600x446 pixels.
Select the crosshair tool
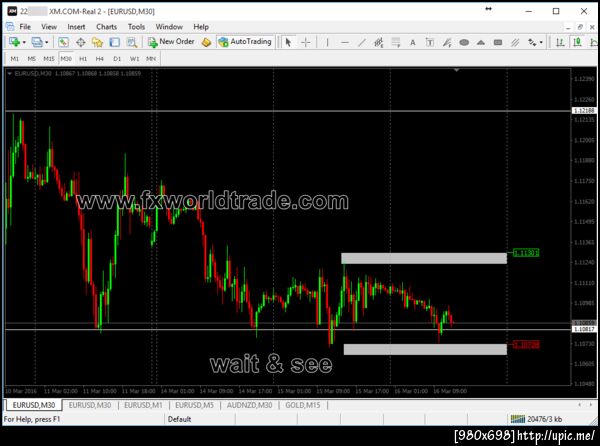tap(305, 42)
